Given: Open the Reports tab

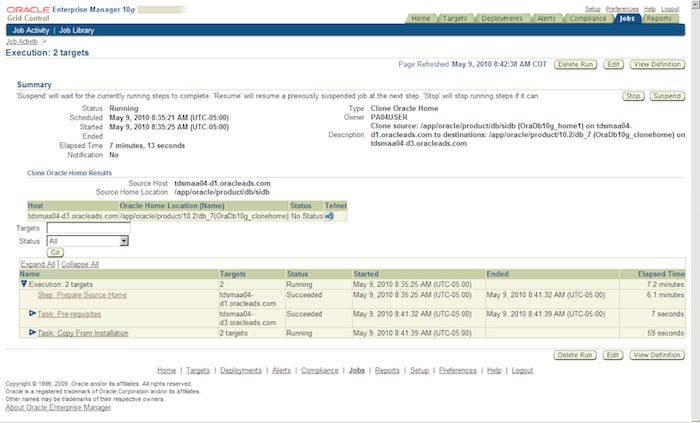Looking at the screenshot, I should click(659, 18).
